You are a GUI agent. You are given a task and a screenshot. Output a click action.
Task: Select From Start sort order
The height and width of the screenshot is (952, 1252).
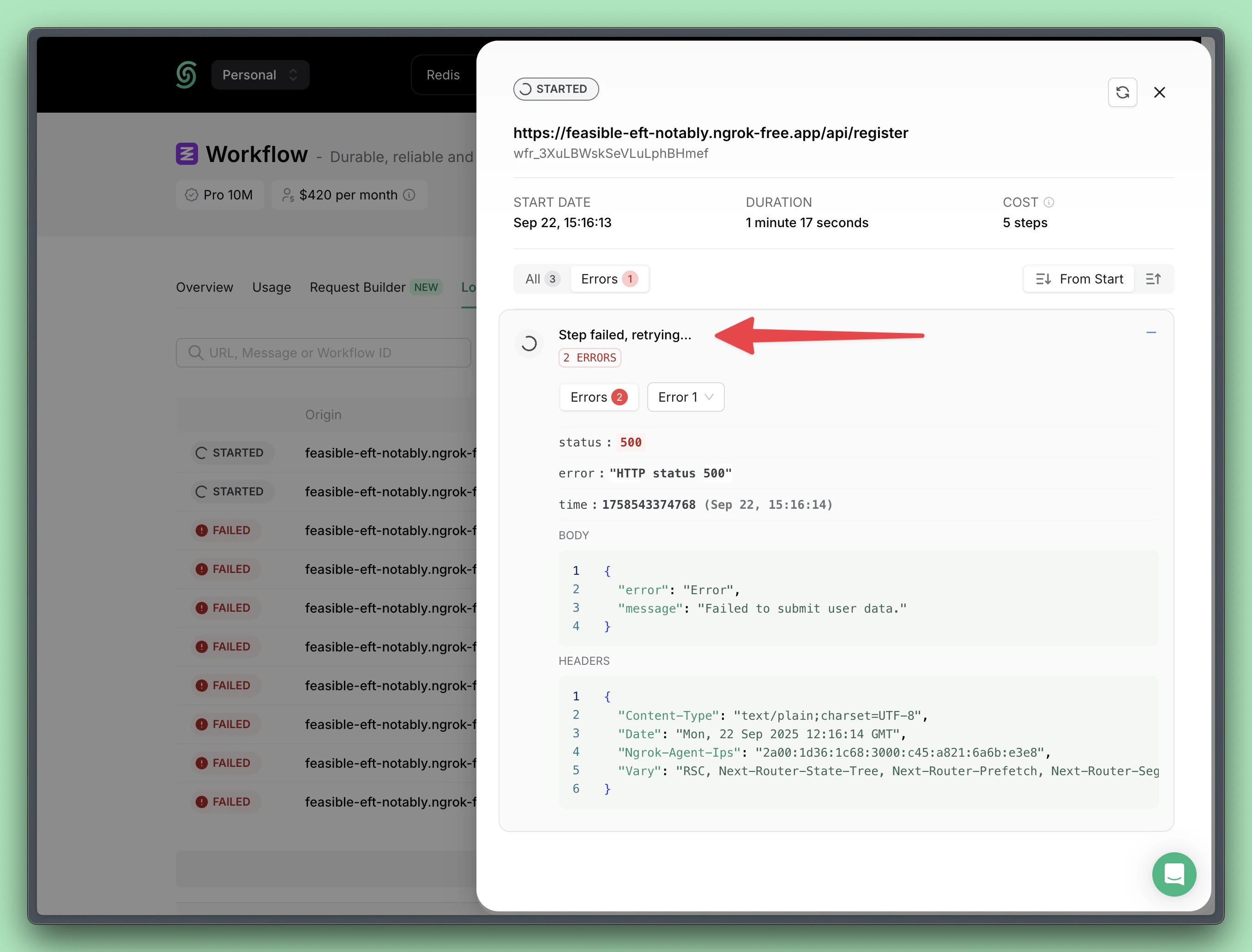[1079, 279]
